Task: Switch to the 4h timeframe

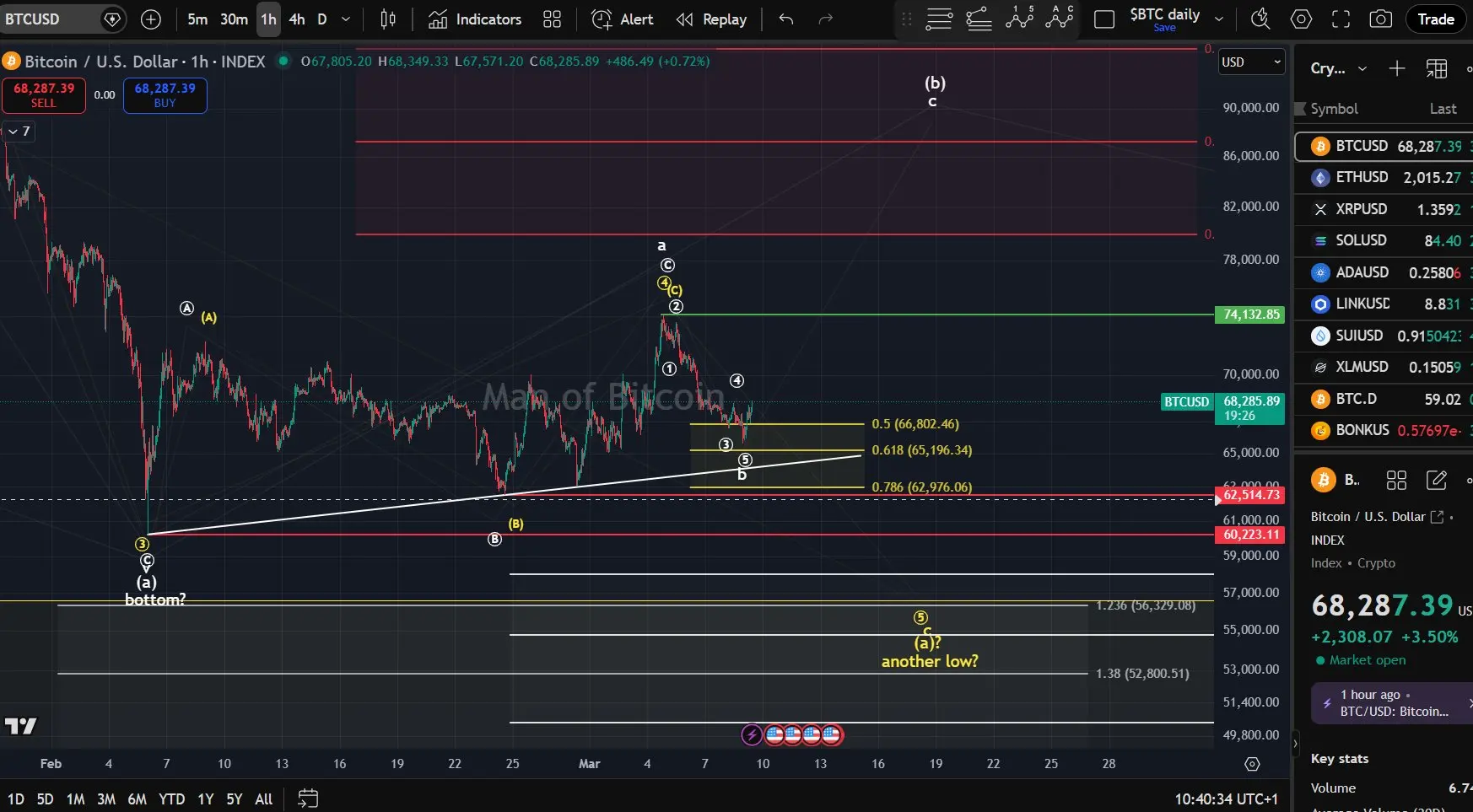Action: click(x=296, y=19)
